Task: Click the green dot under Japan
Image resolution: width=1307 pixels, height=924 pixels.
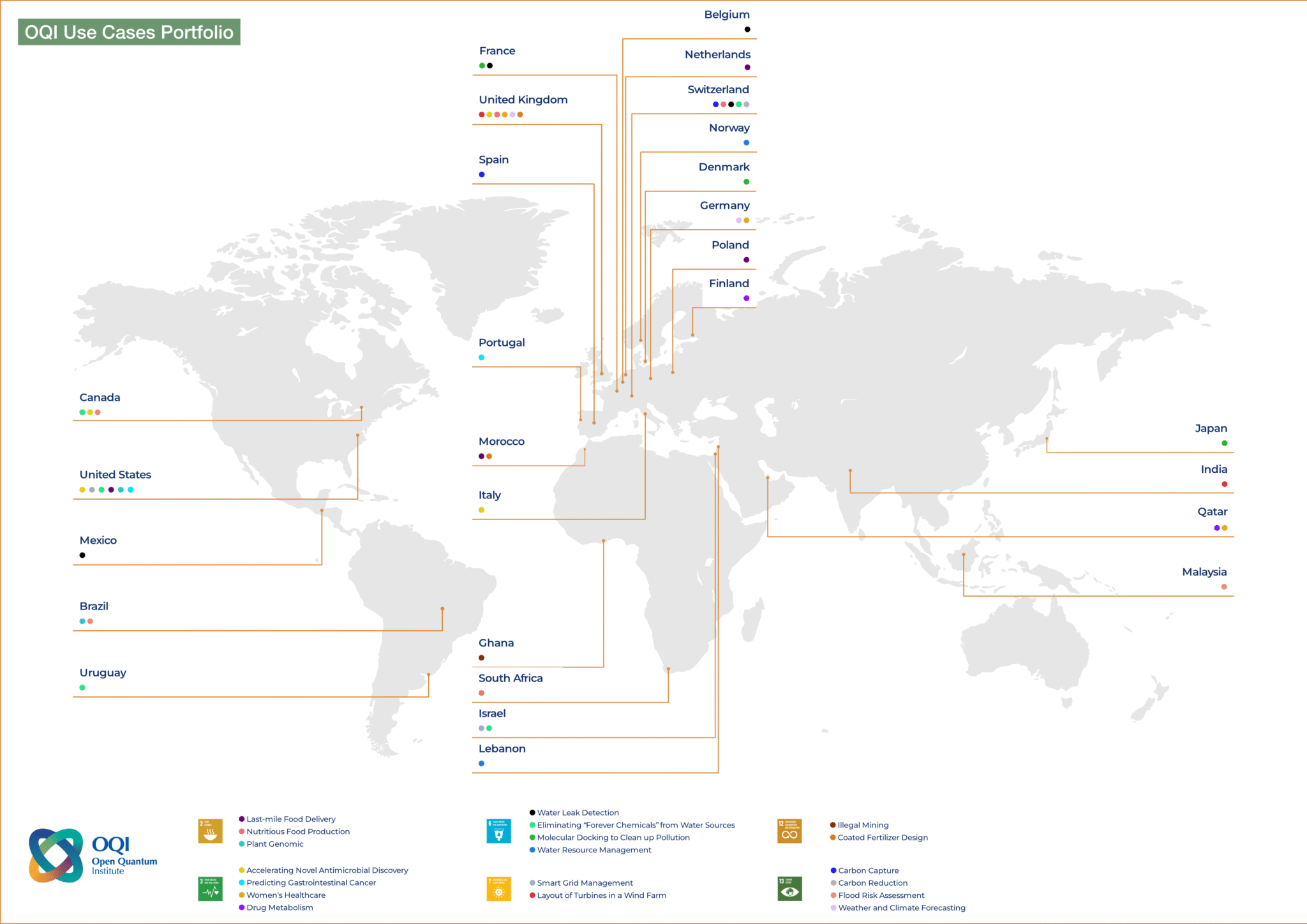Action: point(1224,442)
